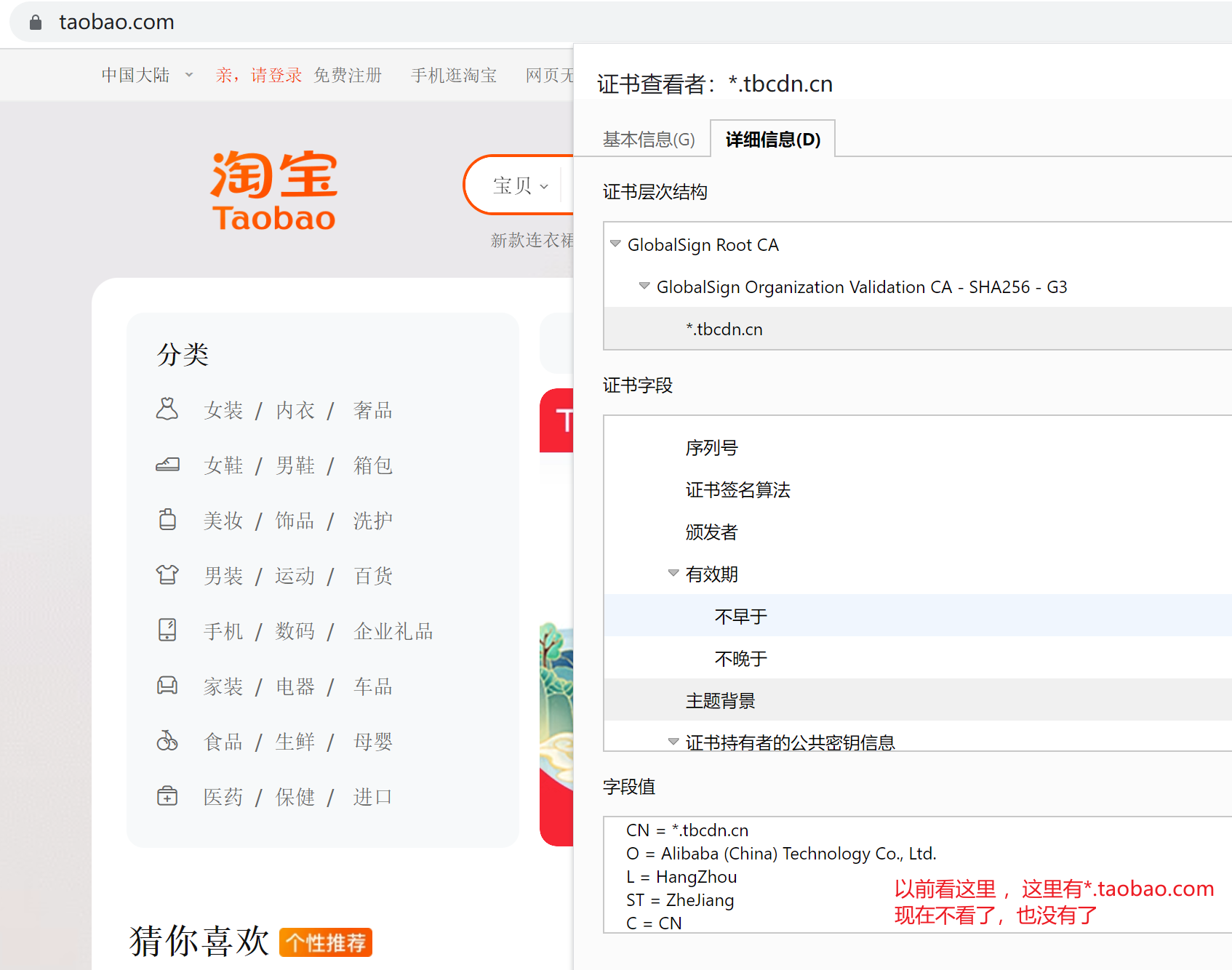Click the cosmetics bottle icon beside 美妆

pos(167,520)
